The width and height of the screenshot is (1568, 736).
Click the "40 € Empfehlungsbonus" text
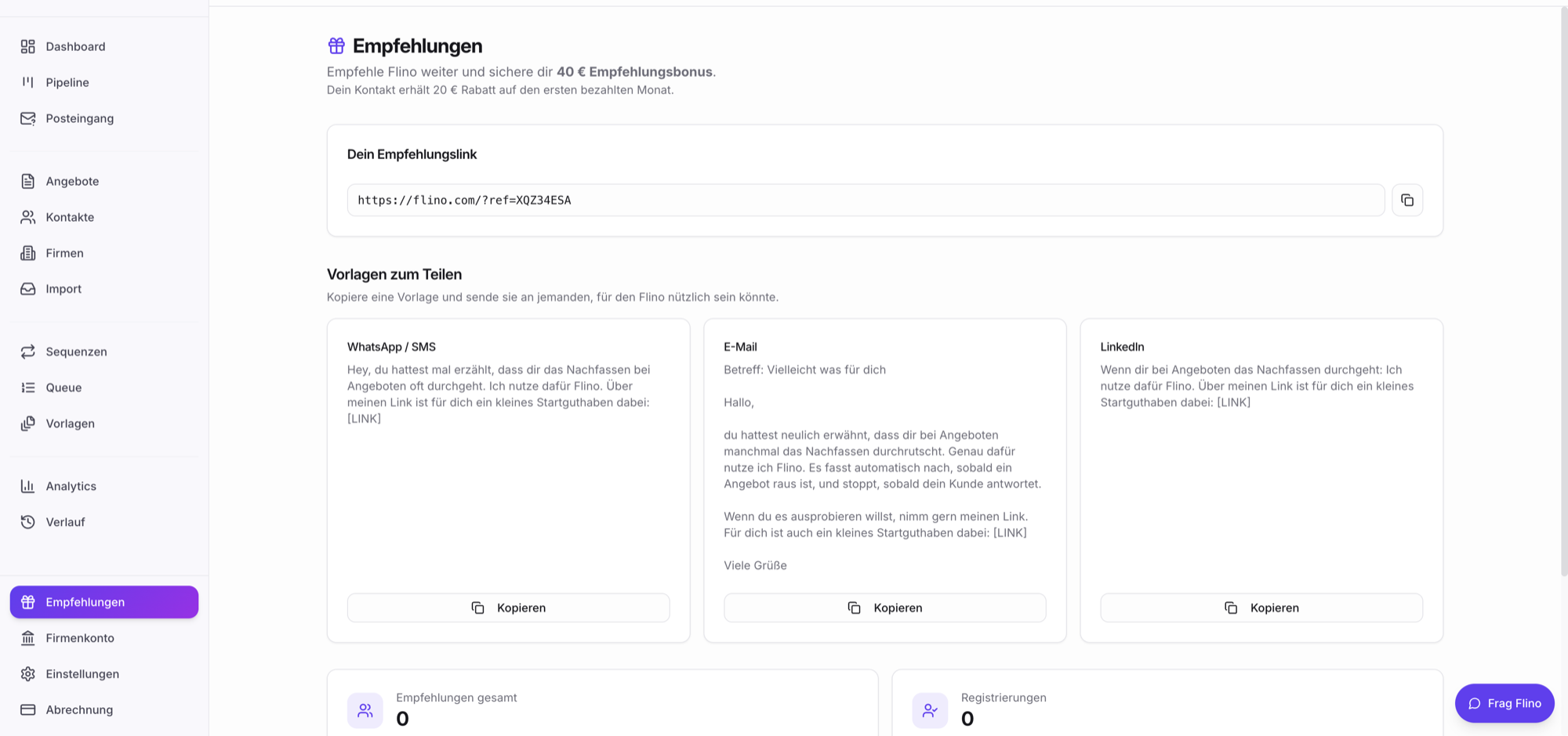coord(634,71)
